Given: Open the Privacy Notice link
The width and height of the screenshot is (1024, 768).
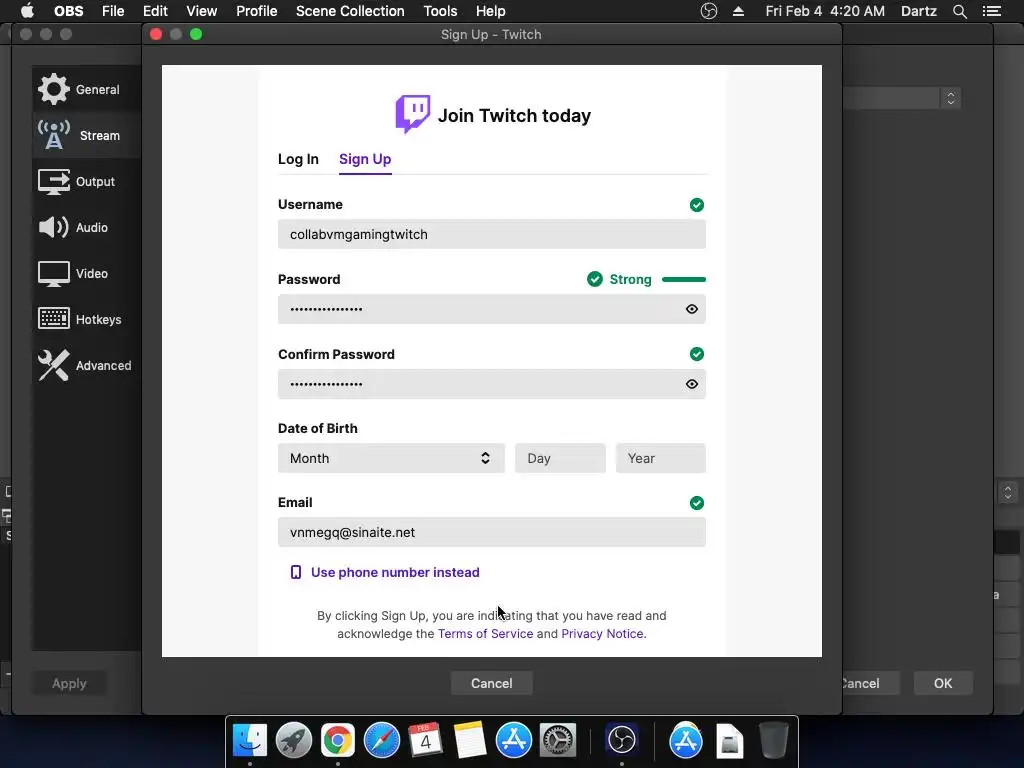Looking at the screenshot, I should click(x=603, y=633).
